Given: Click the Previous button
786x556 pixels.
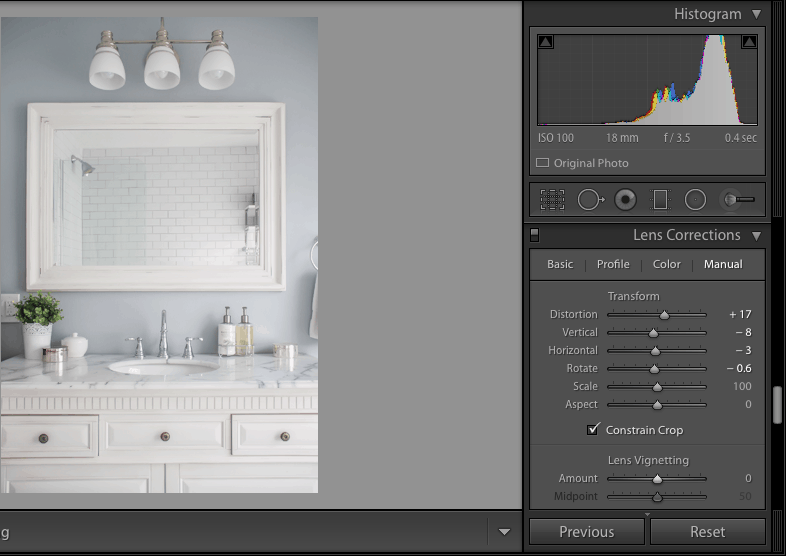Looking at the screenshot, I should pyautogui.click(x=586, y=531).
